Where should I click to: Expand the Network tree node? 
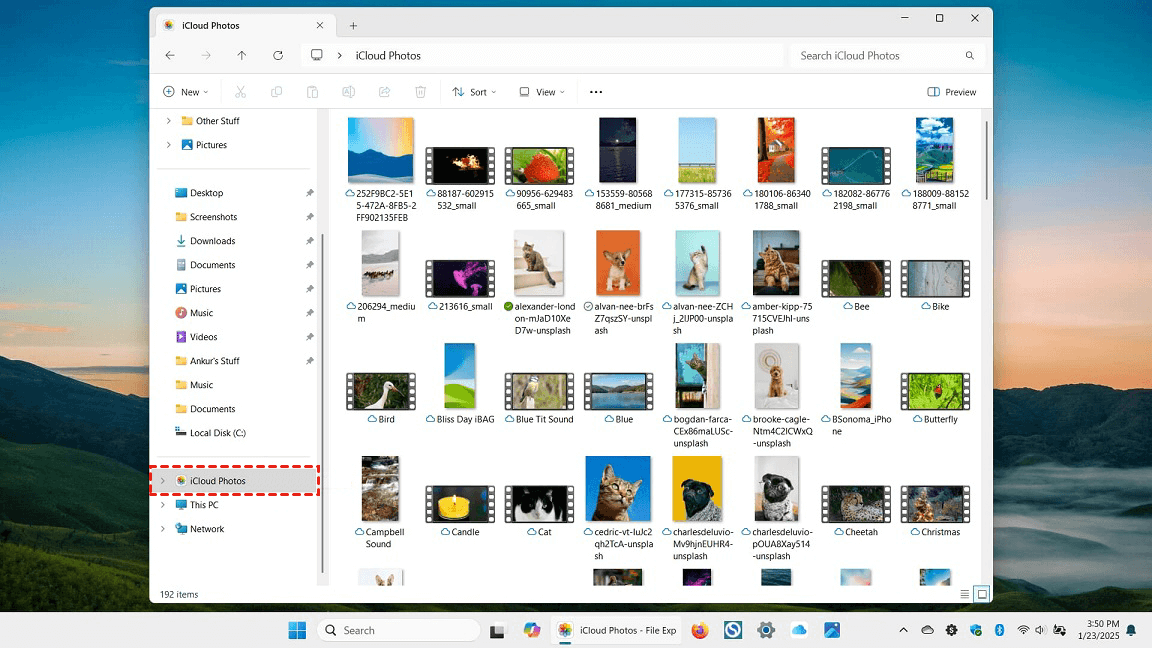coord(163,529)
